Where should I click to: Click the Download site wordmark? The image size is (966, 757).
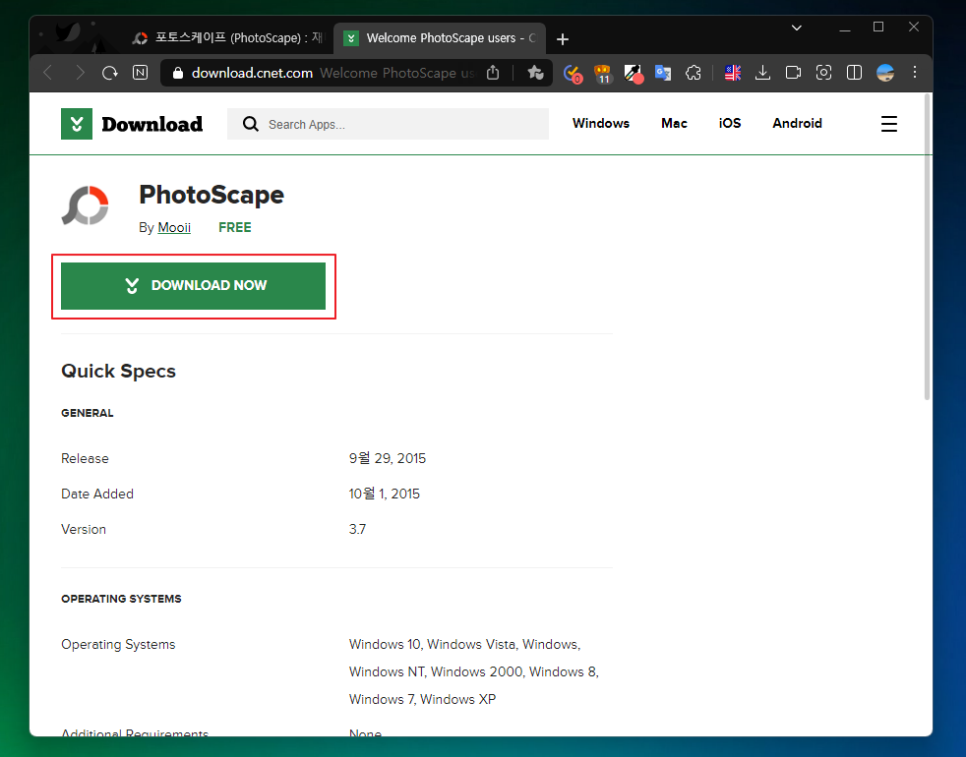tap(152, 124)
